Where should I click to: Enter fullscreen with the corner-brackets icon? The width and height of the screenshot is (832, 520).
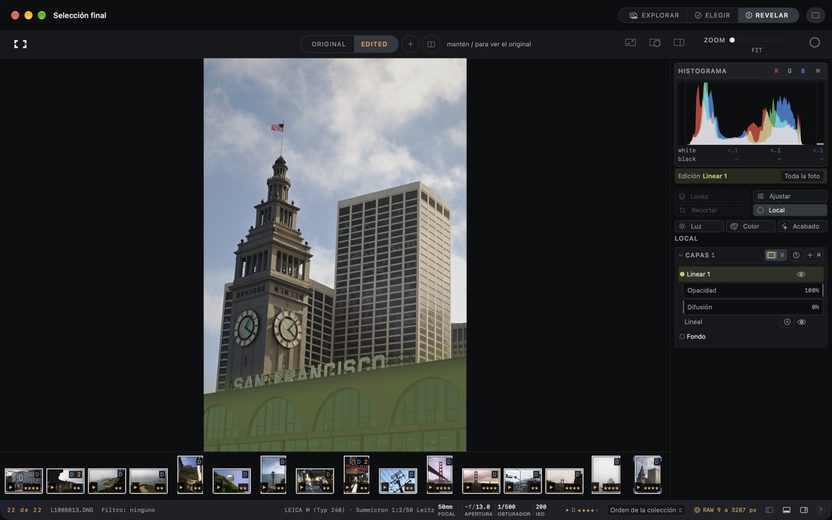20,44
